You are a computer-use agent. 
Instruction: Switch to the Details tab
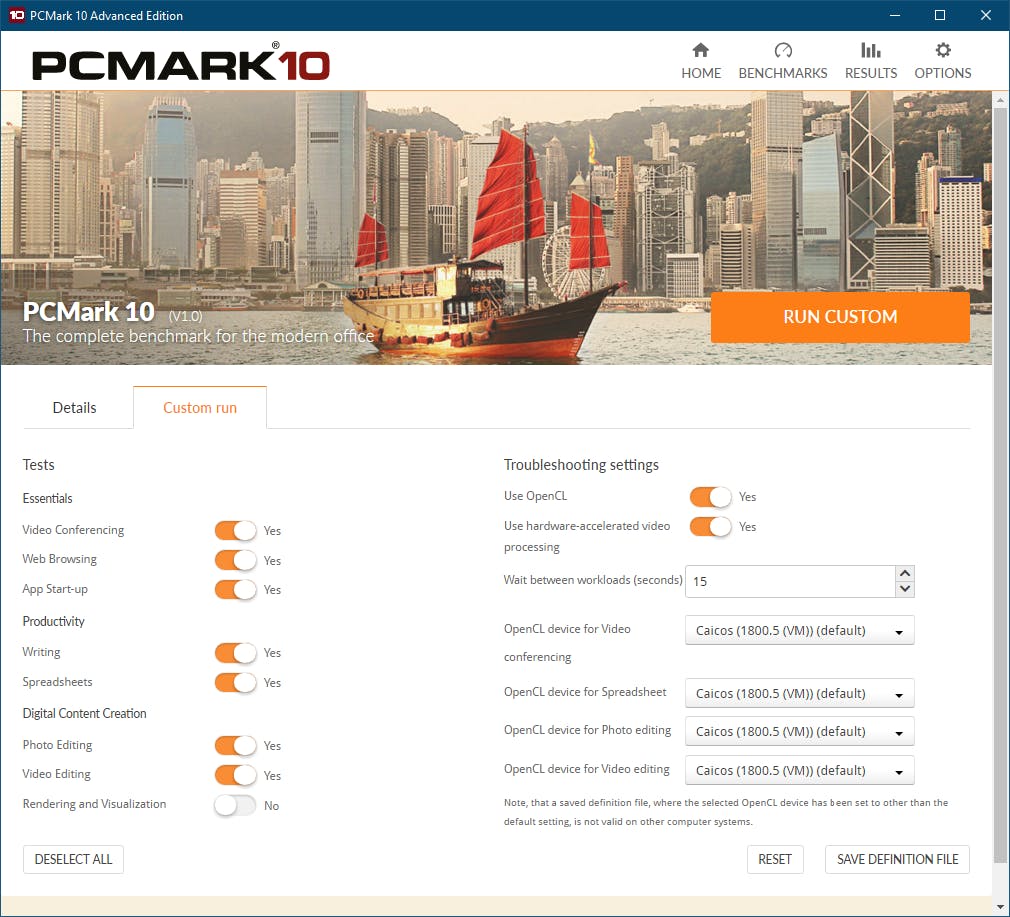coord(75,408)
